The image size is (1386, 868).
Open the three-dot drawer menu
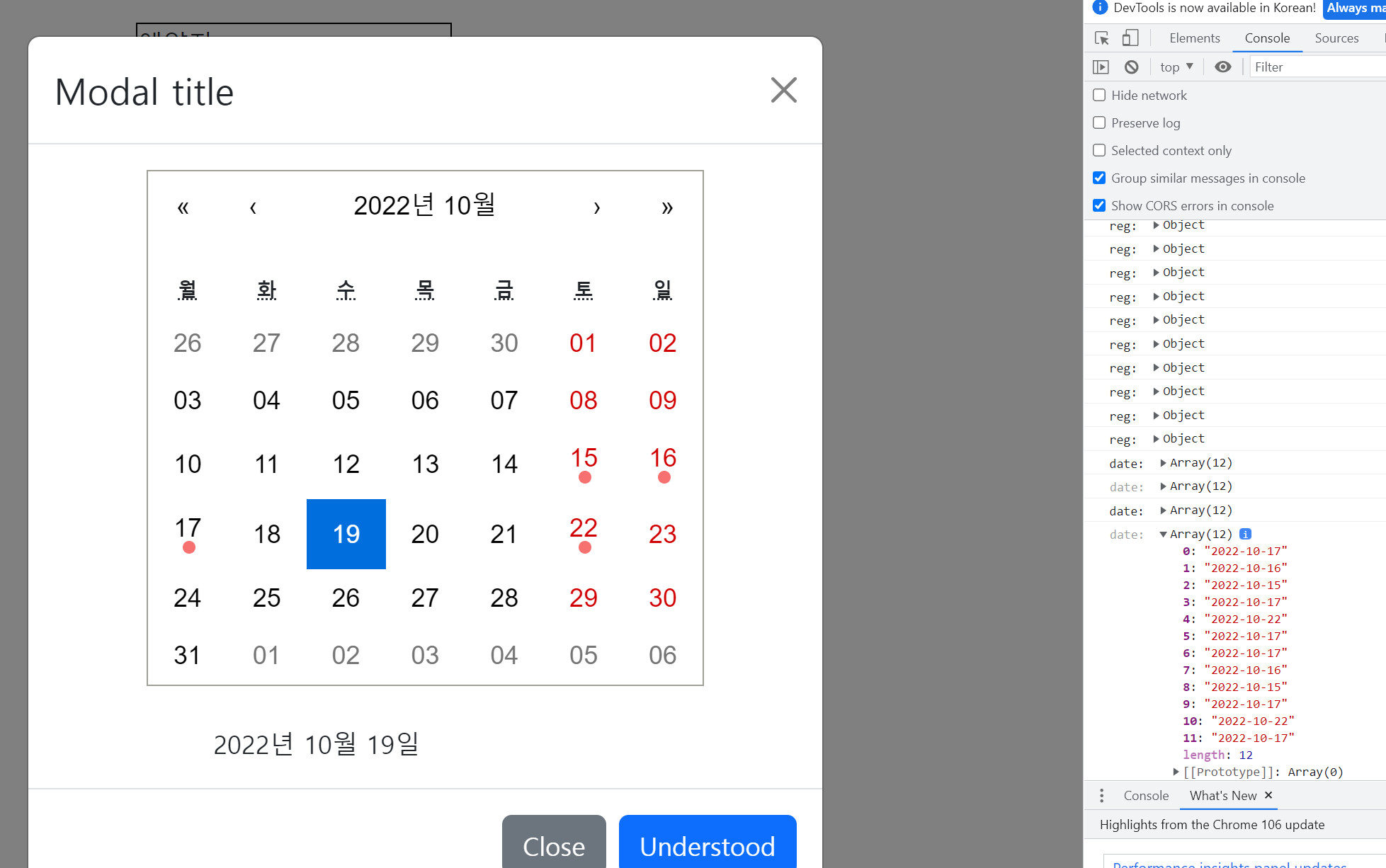pos(1101,796)
